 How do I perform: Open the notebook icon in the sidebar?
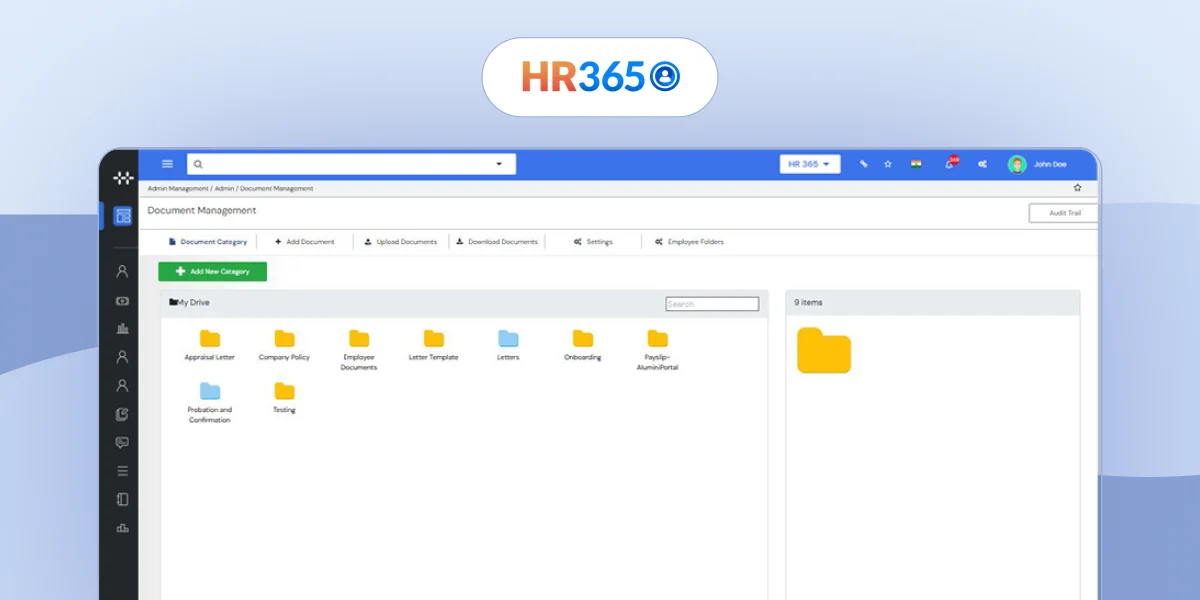[x=122, y=499]
